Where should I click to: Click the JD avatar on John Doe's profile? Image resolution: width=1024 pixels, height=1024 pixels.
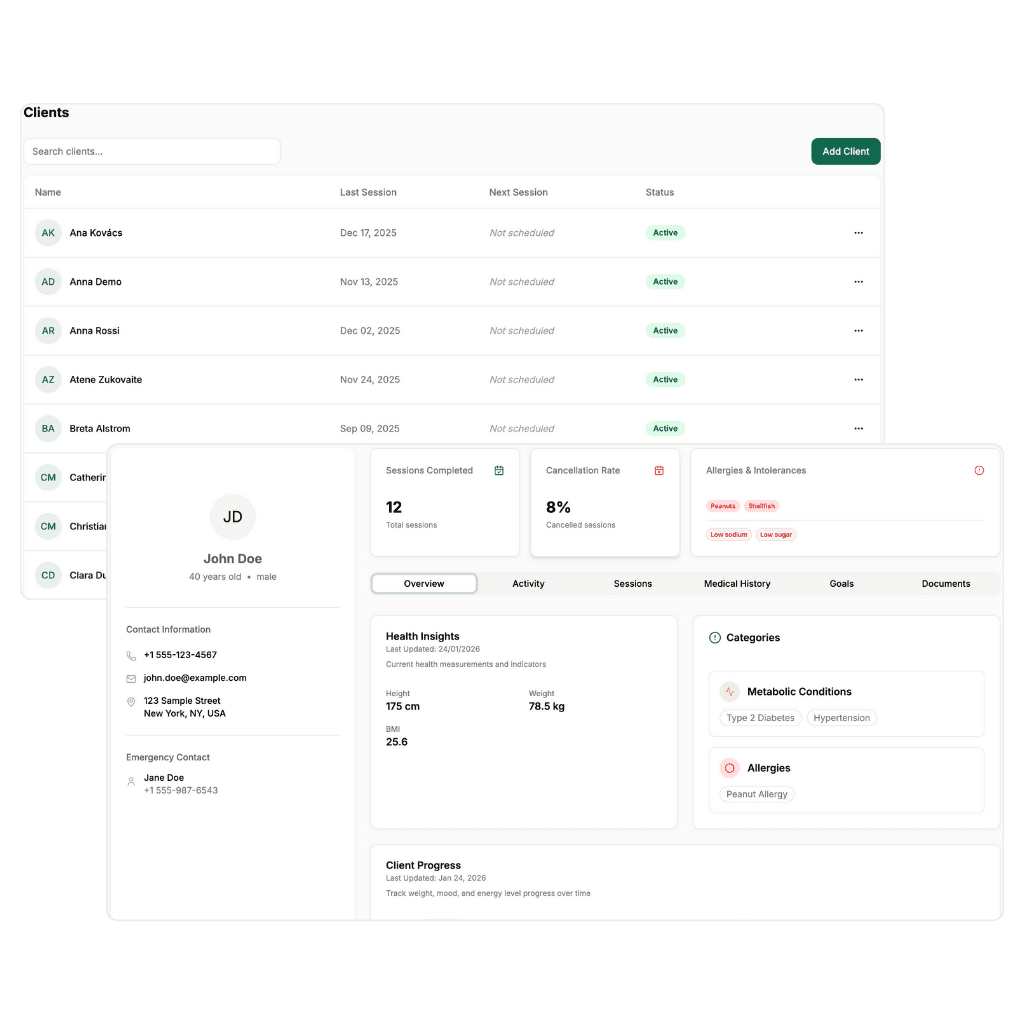point(232,516)
